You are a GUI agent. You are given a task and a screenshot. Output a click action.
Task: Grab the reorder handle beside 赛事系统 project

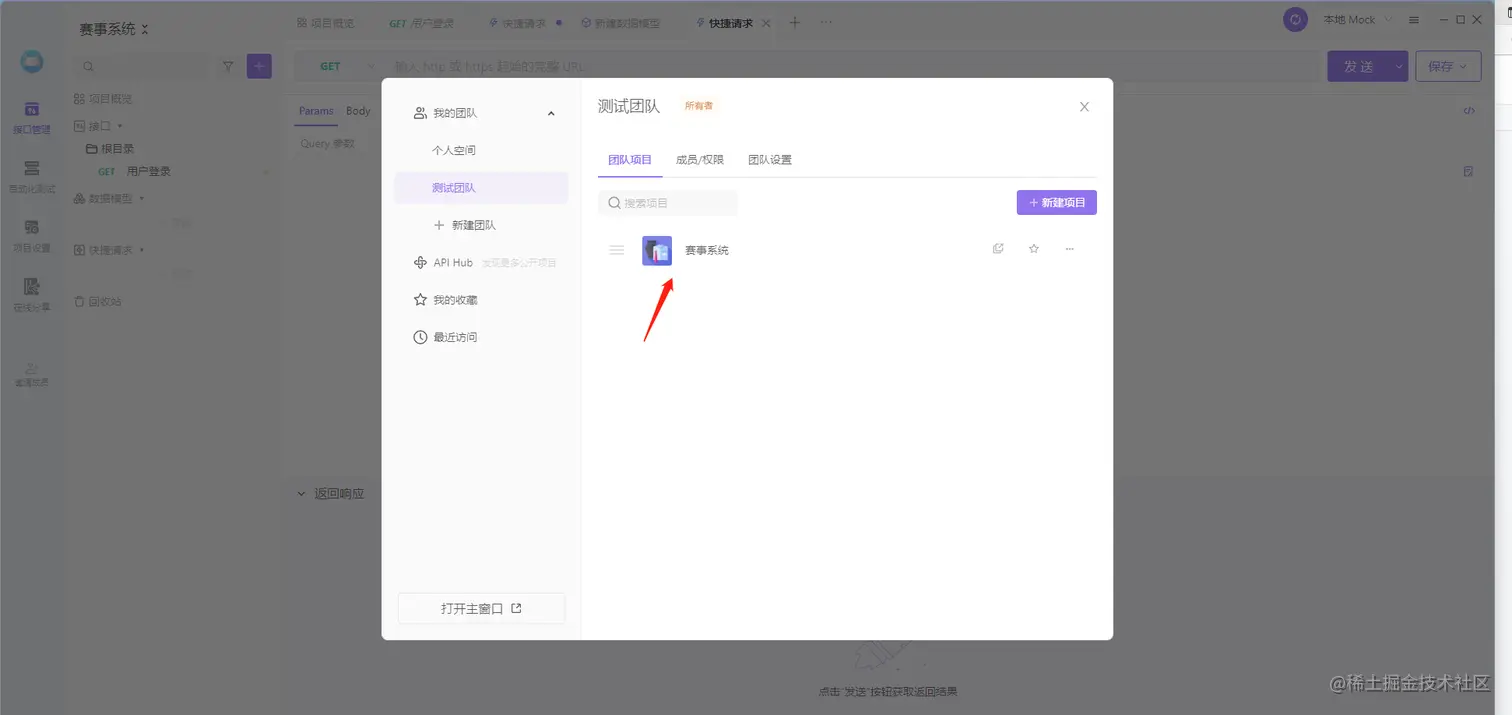click(617, 250)
